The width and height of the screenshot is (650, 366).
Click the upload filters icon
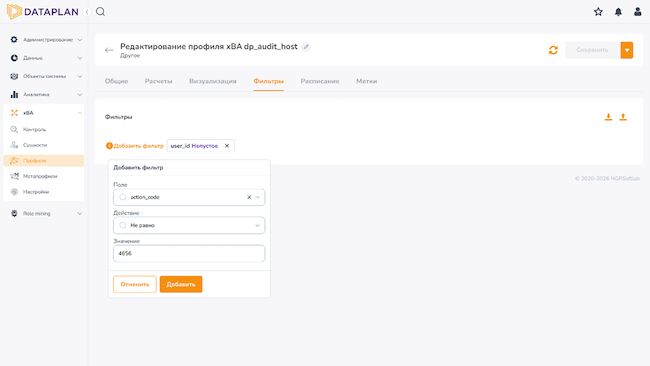pyautogui.click(x=623, y=117)
